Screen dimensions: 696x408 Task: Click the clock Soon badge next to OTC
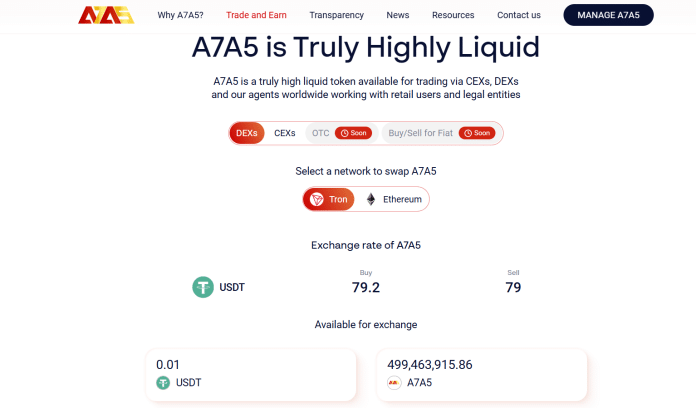[x=353, y=133]
